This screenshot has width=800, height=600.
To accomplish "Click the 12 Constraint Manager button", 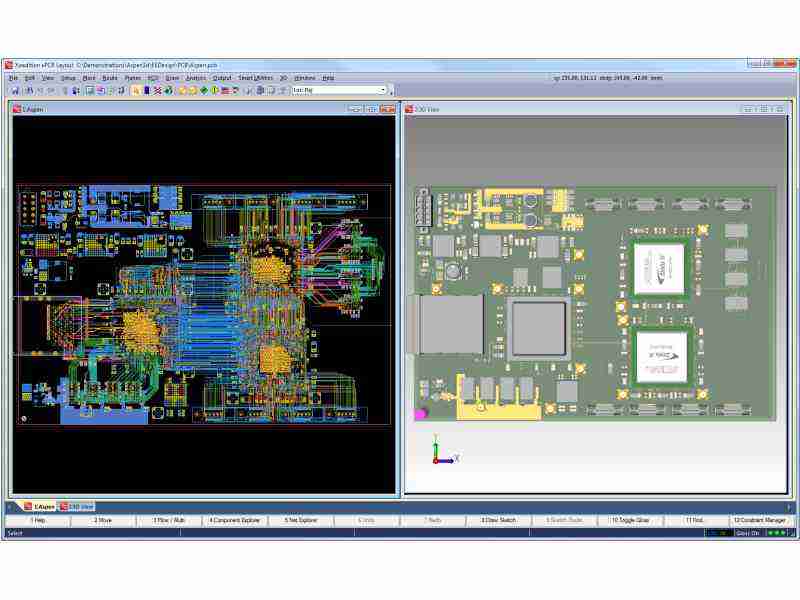I will (761, 521).
